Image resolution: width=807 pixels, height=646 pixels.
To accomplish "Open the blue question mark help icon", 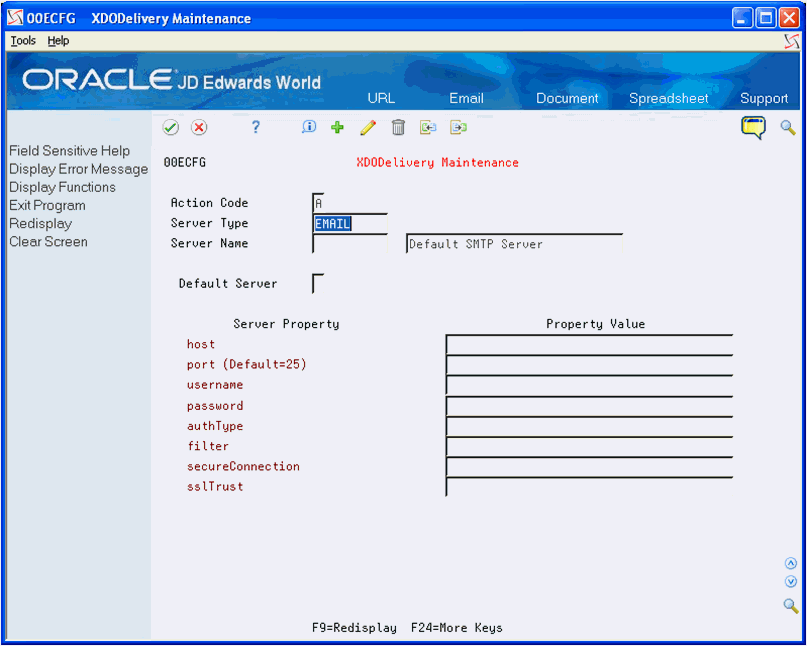I will coord(256,127).
